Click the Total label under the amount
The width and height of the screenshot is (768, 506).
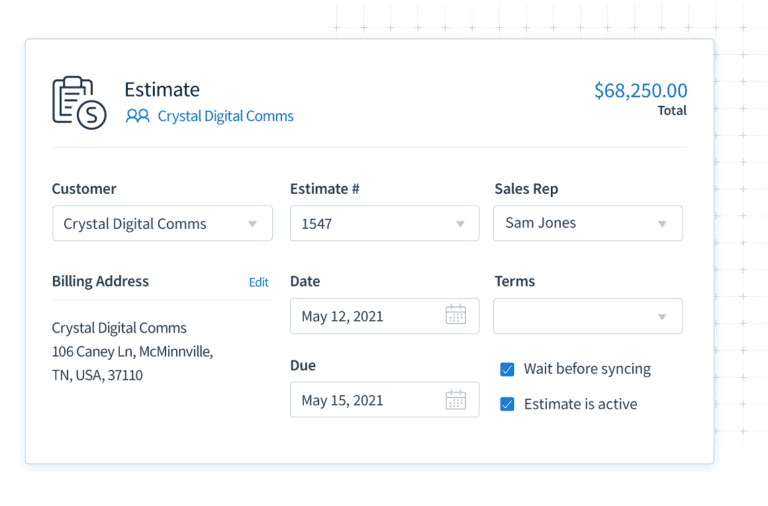[671, 111]
